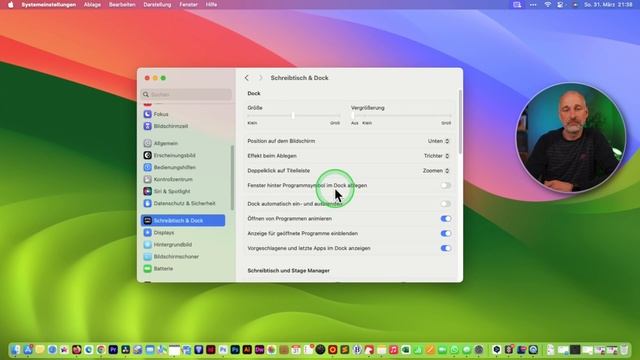The width and height of the screenshot is (640, 360).
Task: Open FaceTime from the Dock
Action: point(442,349)
